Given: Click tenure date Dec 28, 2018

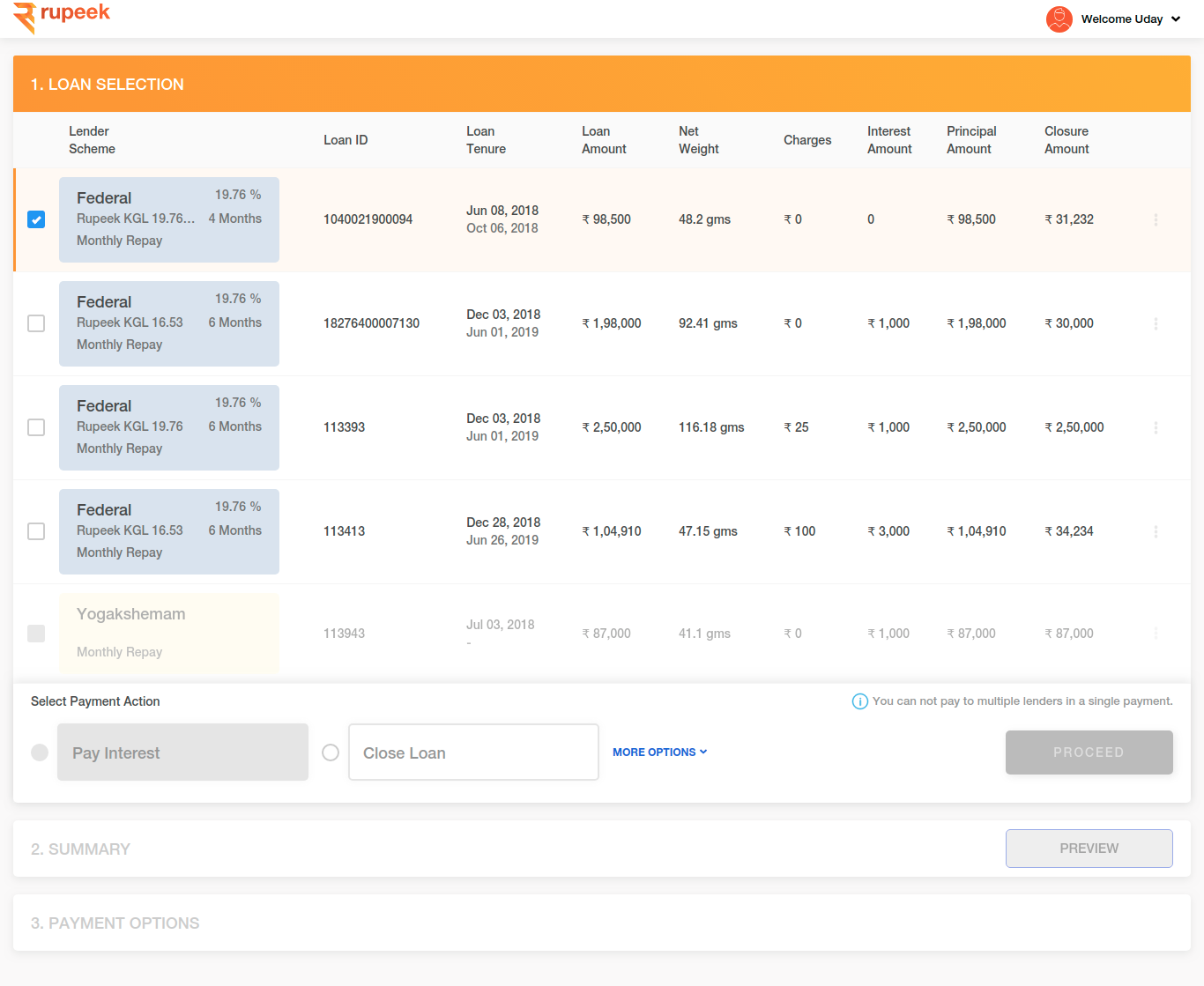Looking at the screenshot, I should pyautogui.click(x=503, y=523).
